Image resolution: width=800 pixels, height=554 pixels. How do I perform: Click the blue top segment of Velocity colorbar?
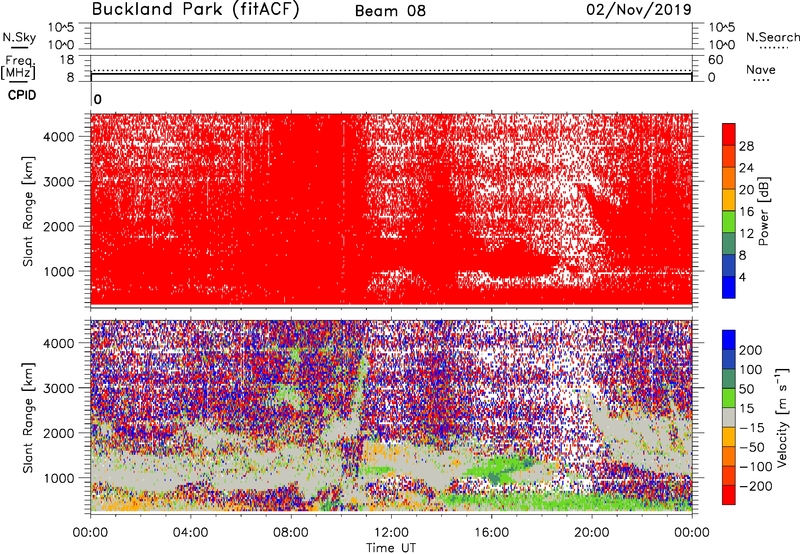click(x=729, y=340)
